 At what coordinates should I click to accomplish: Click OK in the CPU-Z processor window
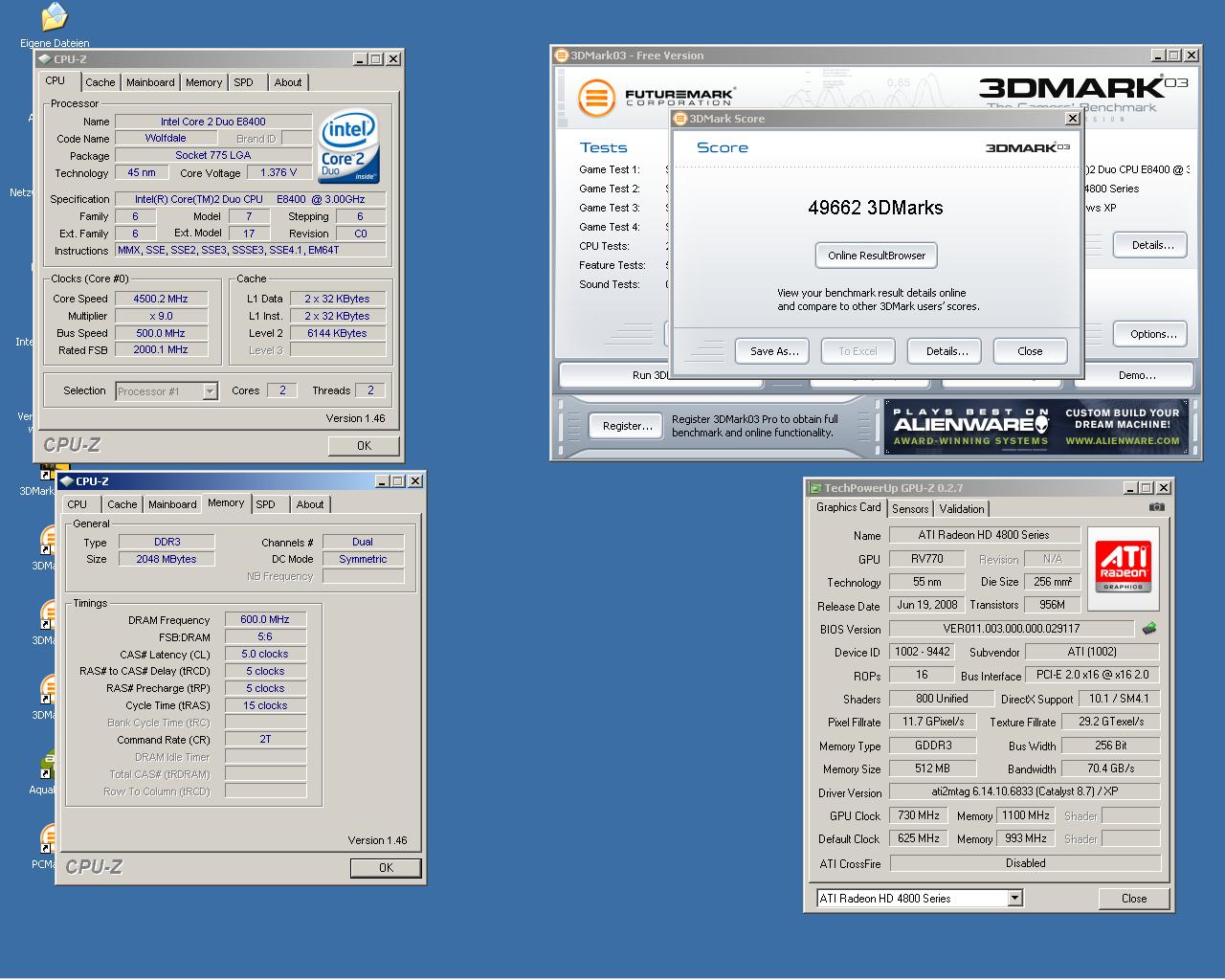[x=364, y=446]
